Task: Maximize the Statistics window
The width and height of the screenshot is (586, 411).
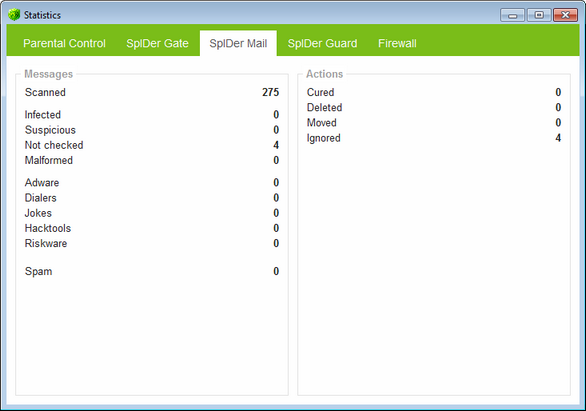Action: [x=539, y=15]
